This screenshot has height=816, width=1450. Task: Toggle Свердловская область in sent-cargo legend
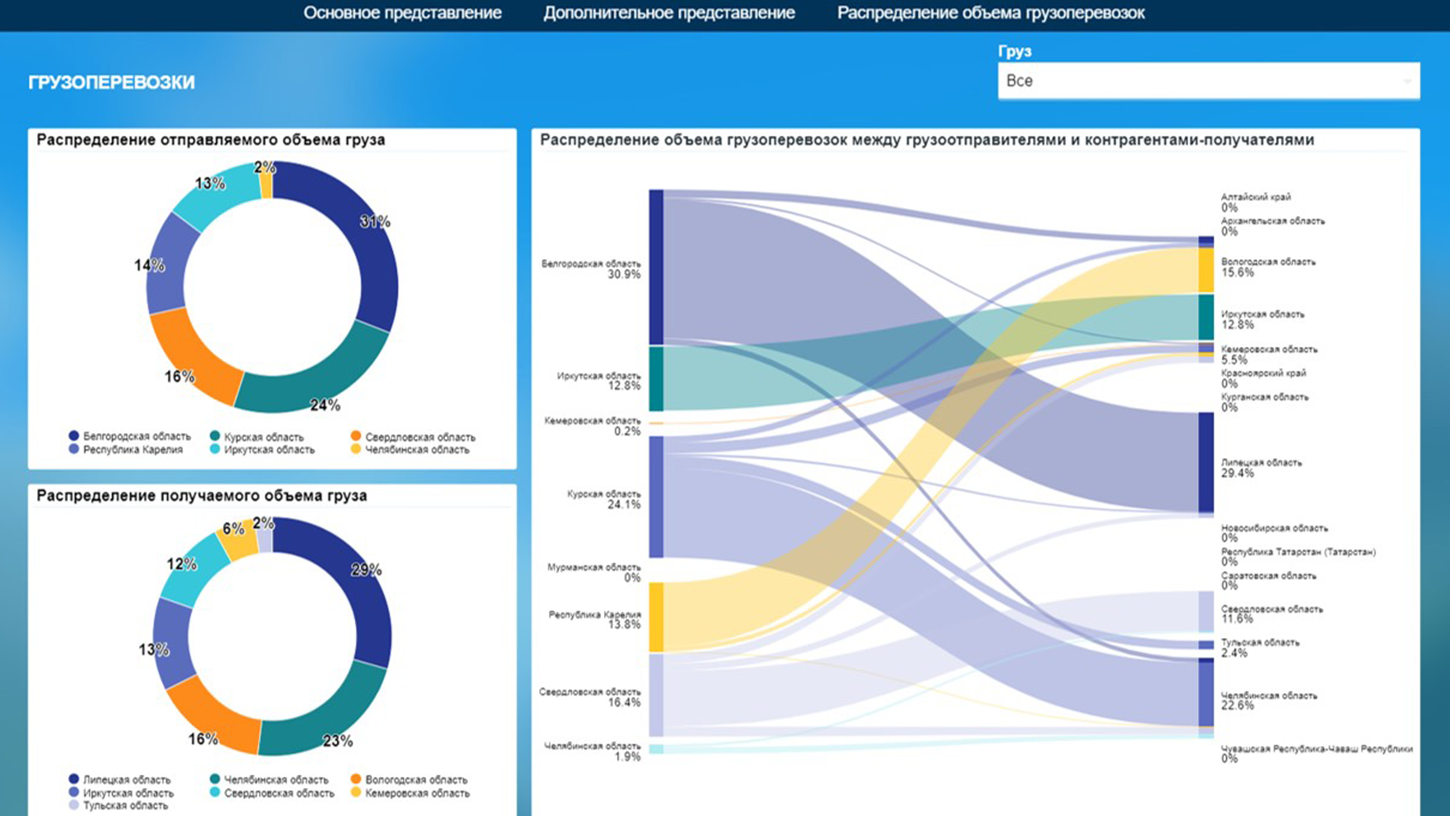(413, 437)
